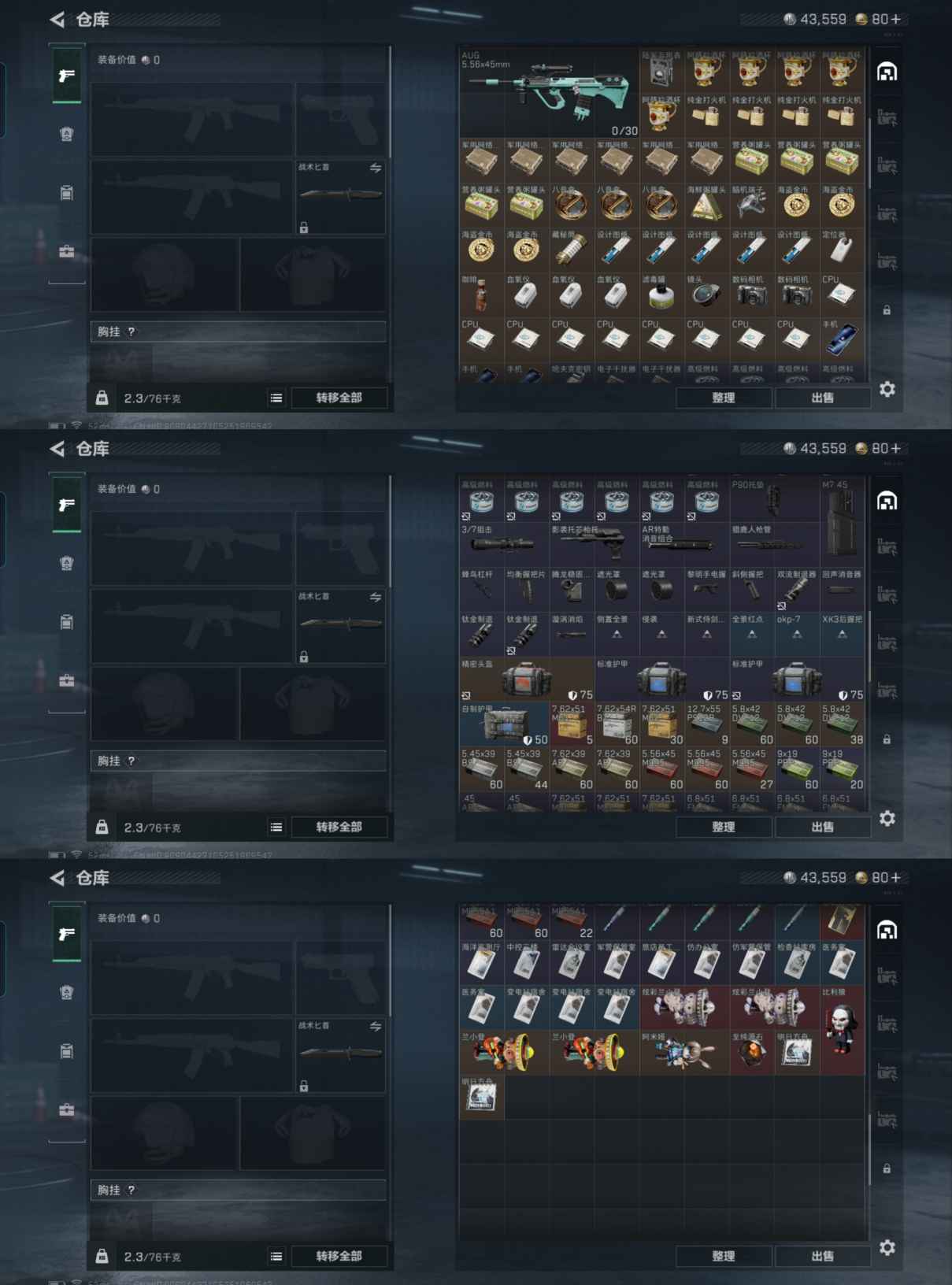Select the 3/7狙击 sniper scope attachment

(x=503, y=543)
